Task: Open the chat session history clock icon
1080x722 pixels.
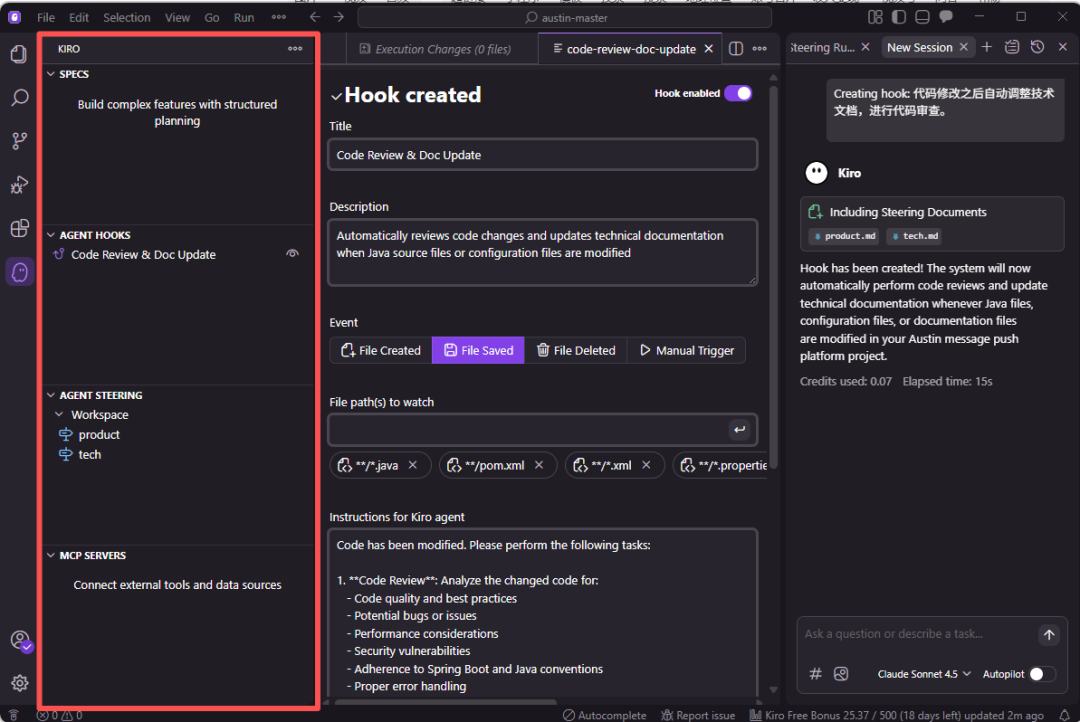Action: [x=1037, y=47]
